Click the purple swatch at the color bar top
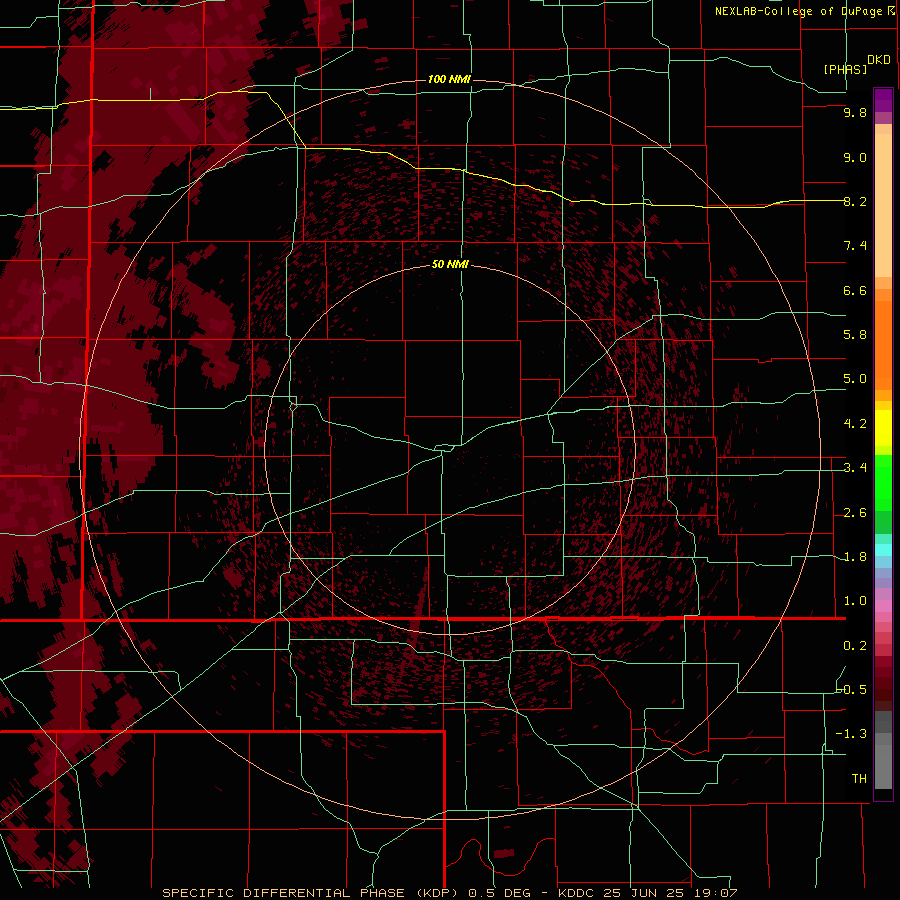Screen dimensions: 900x900 coord(883,100)
